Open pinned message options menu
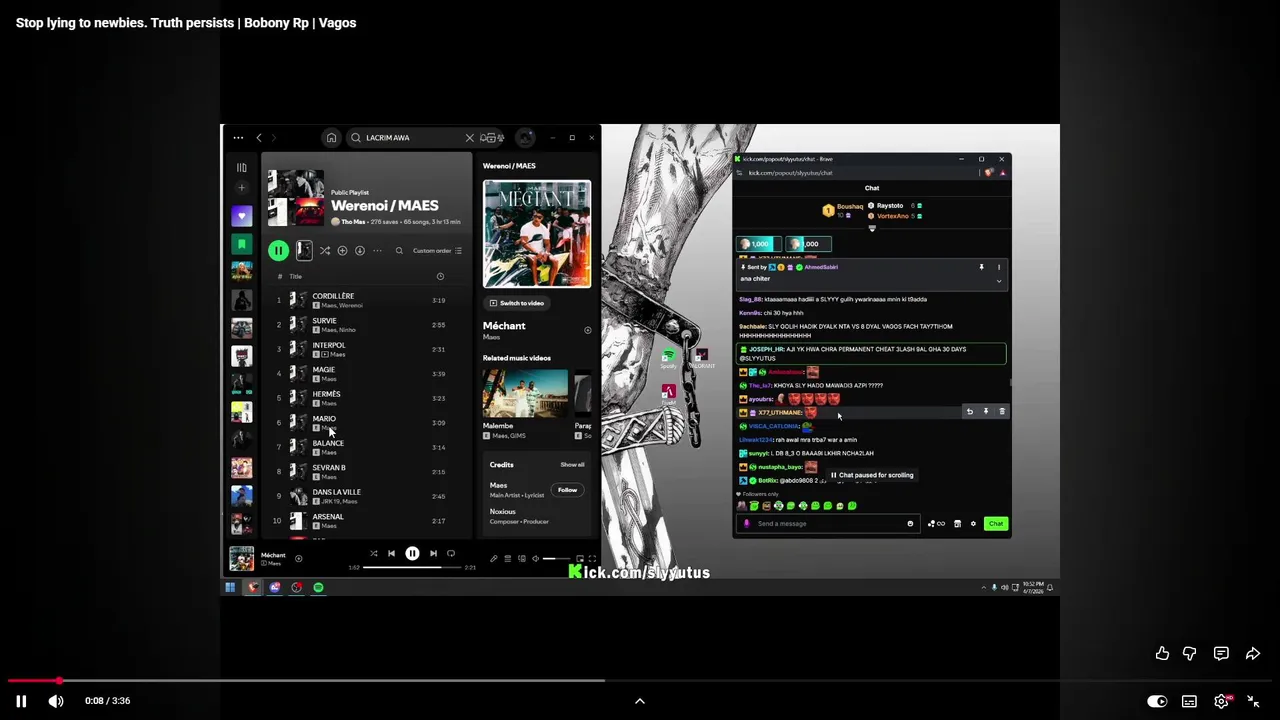The width and height of the screenshot is (1280, 720). [x=998, y=267]
